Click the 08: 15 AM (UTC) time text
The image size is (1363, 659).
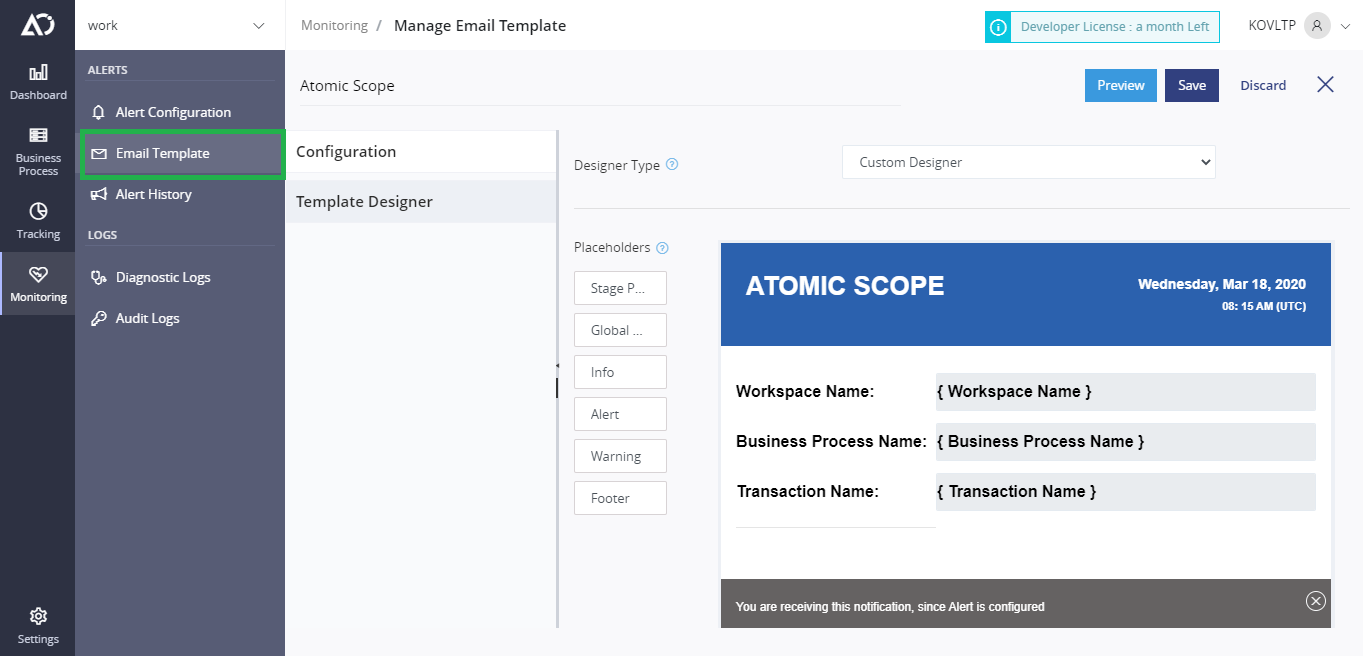point(1263,307)
